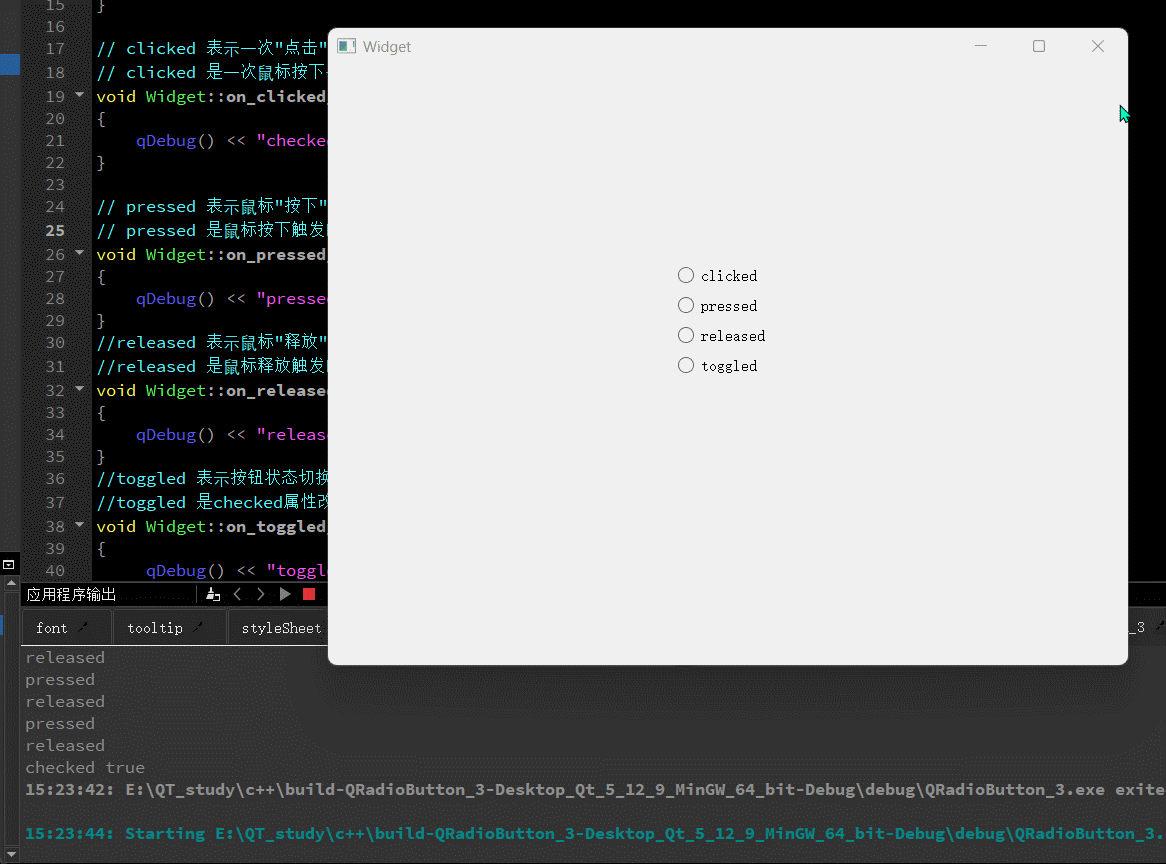Click the Widget window icon in title bar
Viewport: 1166px width, 864px height.
point(347,46)
